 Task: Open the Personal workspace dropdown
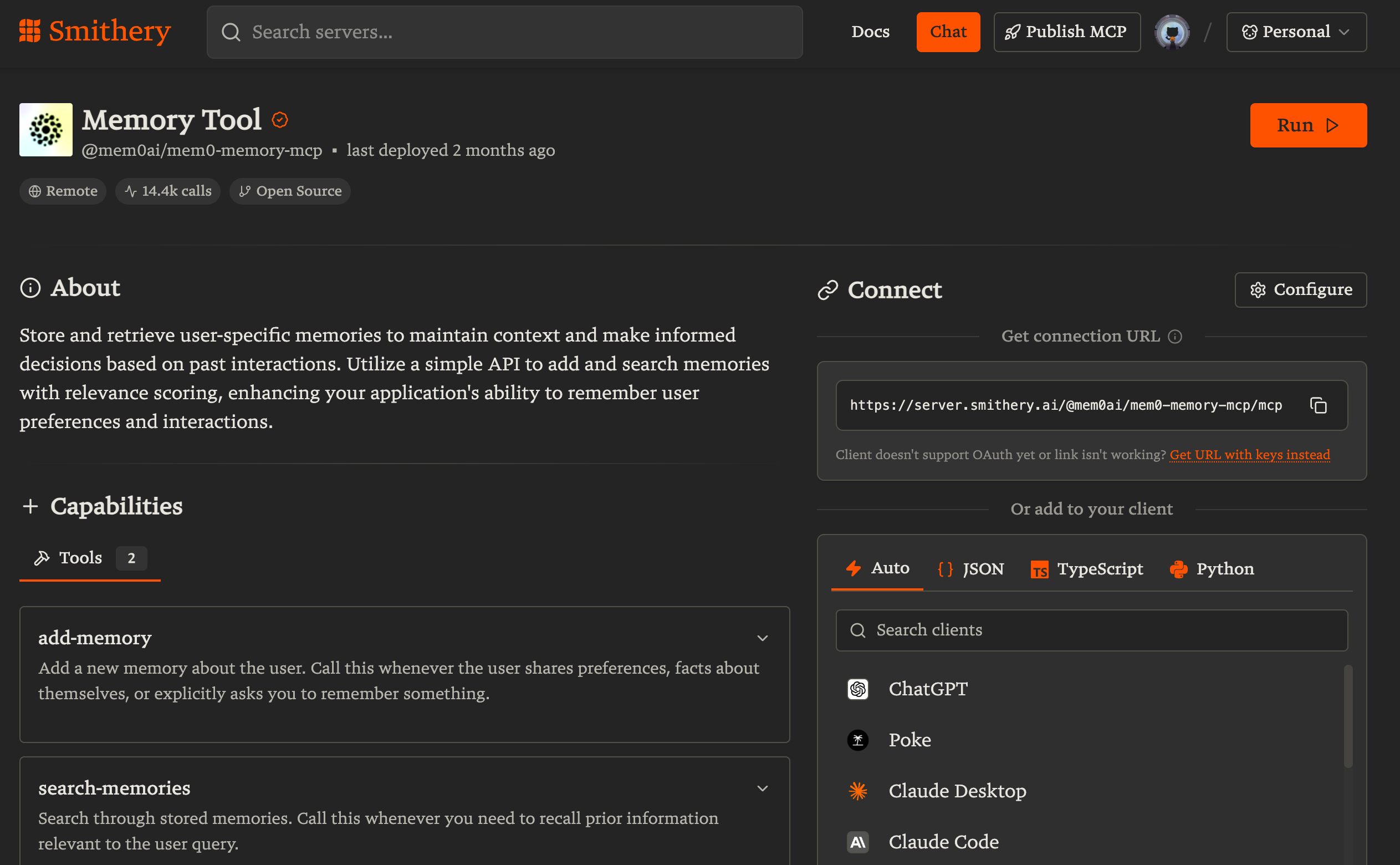(1296, 32)
